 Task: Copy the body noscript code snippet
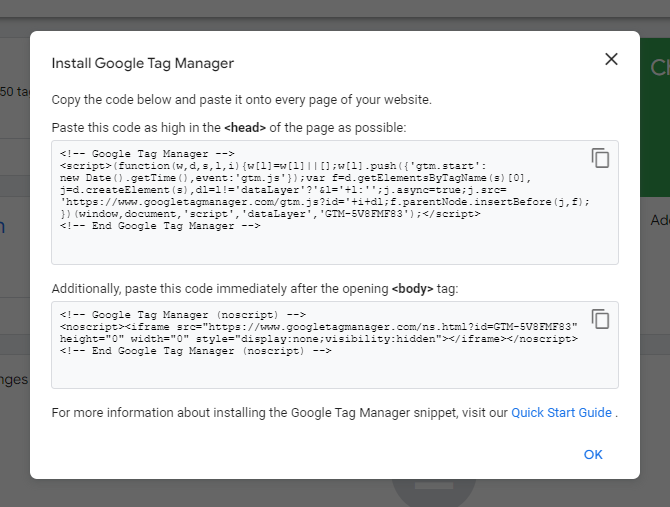(x=600, y=319)
